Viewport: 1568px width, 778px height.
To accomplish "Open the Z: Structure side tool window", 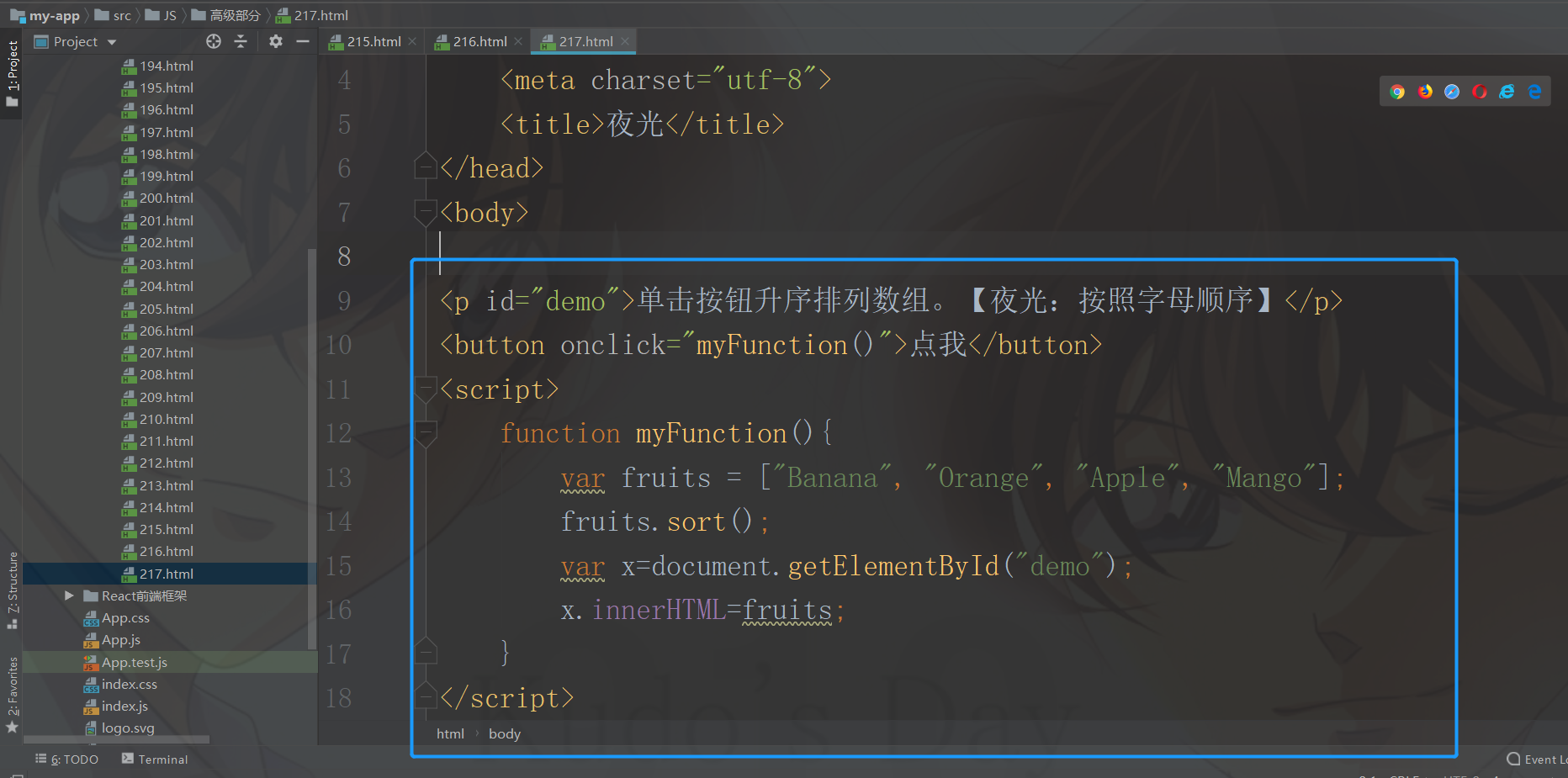I will 12,590.
